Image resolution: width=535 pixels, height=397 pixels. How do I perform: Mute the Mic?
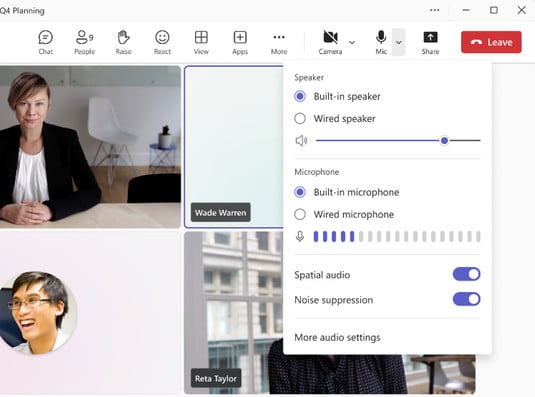[381, 43]
